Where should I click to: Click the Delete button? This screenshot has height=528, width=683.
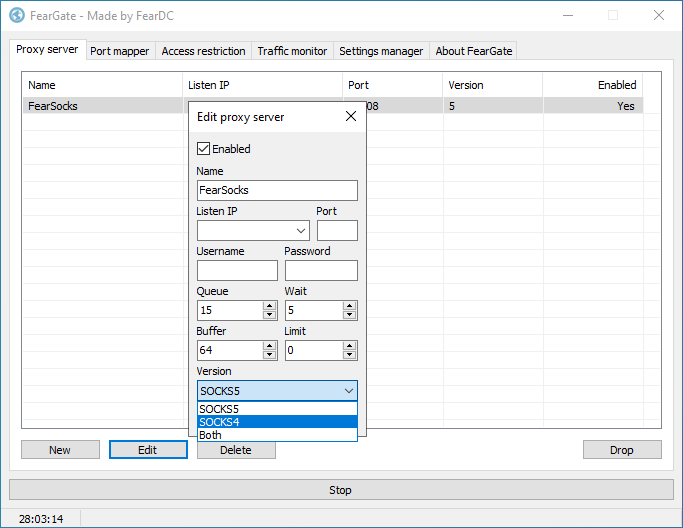[x=236, y=450]
